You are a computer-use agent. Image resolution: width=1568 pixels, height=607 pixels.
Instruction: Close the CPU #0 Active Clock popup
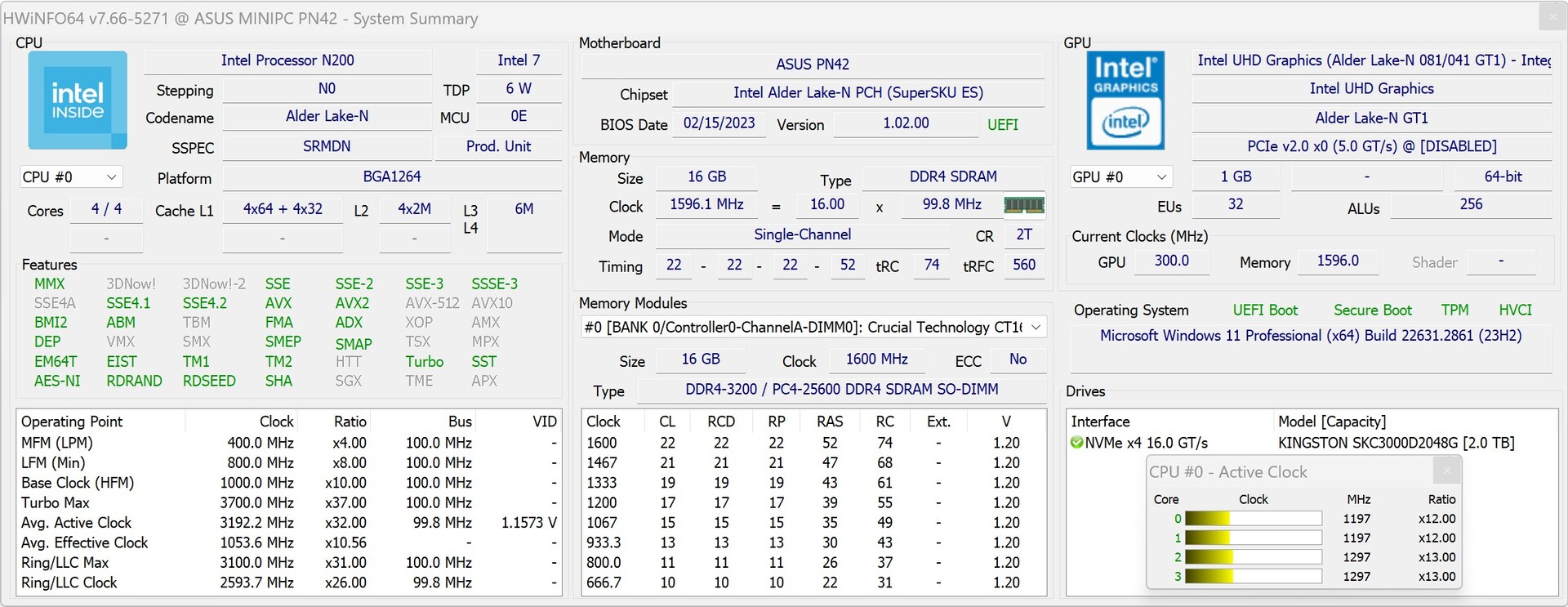coord(1446,471)
